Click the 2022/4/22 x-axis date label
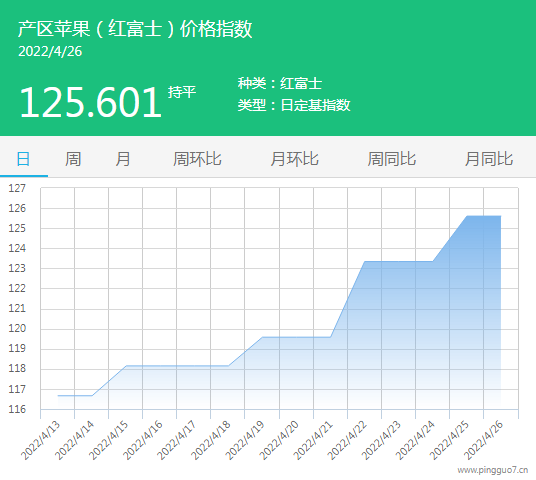This screenshot has height=480, width=536. [347, 440]
